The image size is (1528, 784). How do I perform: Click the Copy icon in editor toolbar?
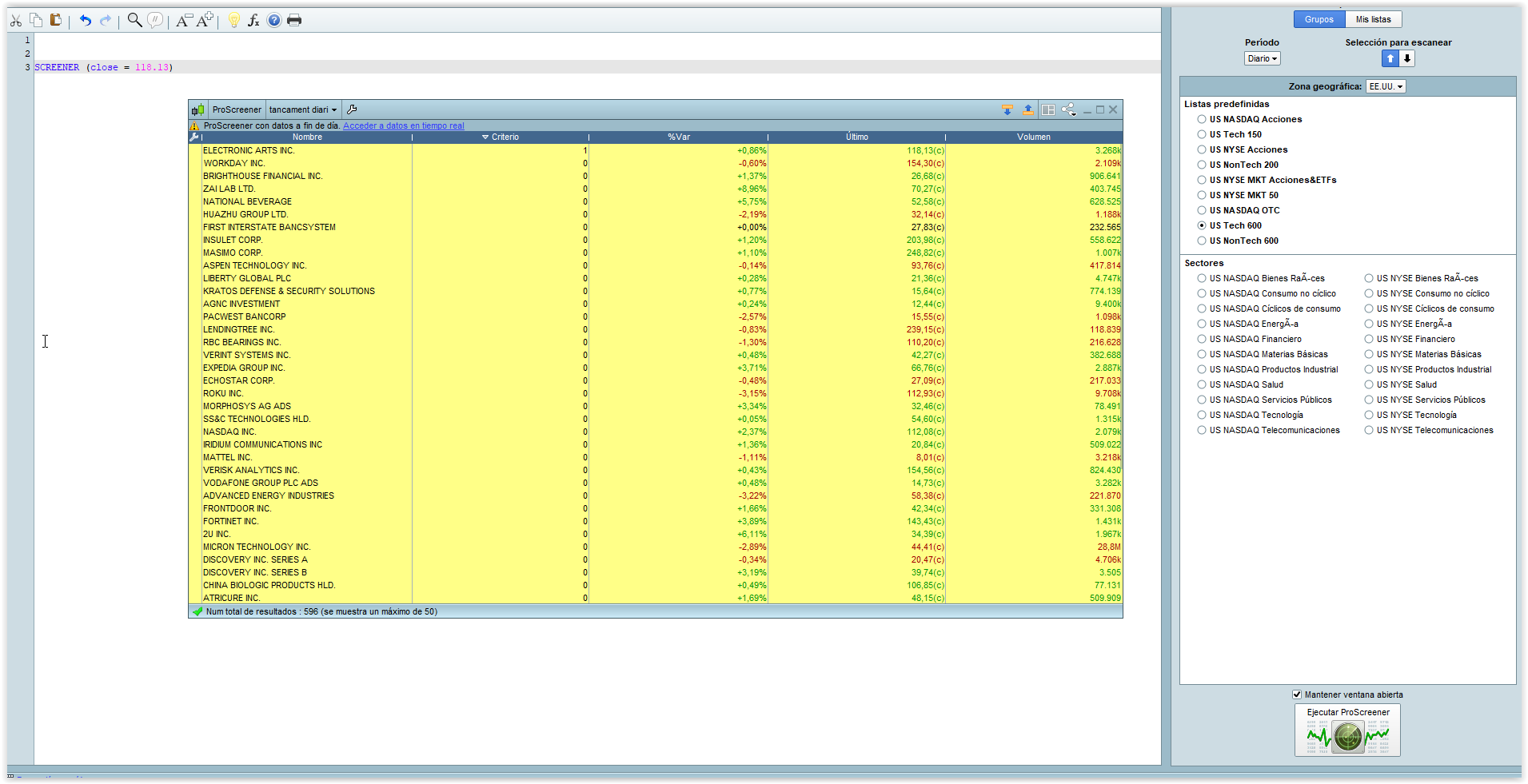(x=36, y=20)
